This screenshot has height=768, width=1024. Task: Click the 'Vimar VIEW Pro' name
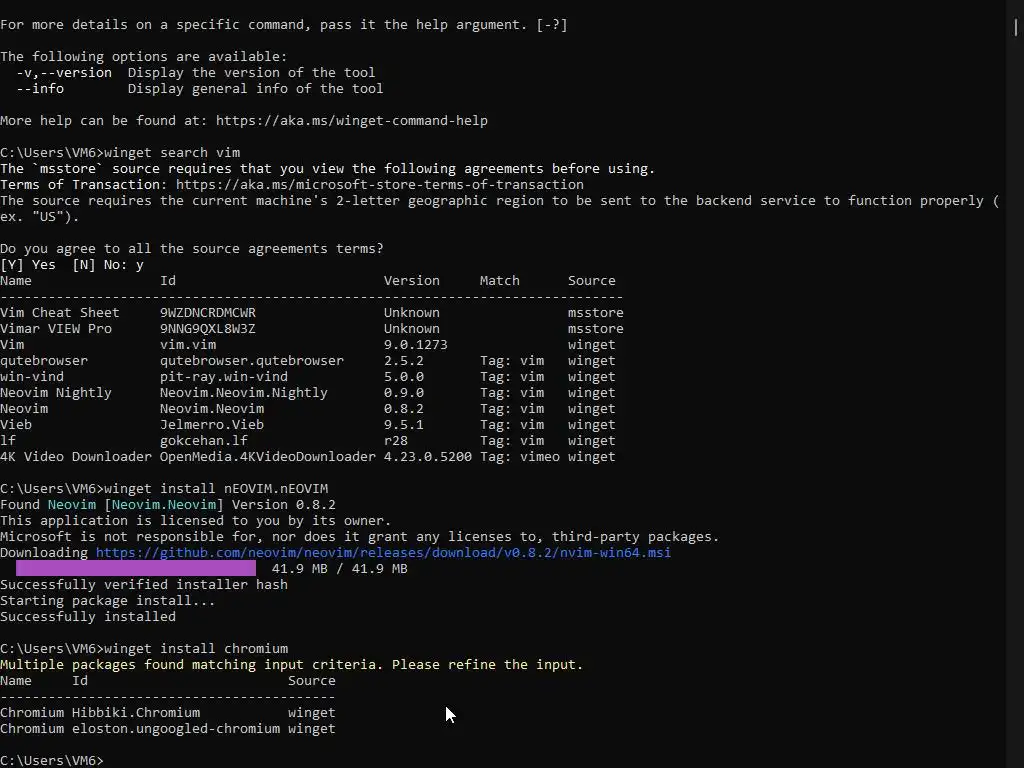point(56,328)
